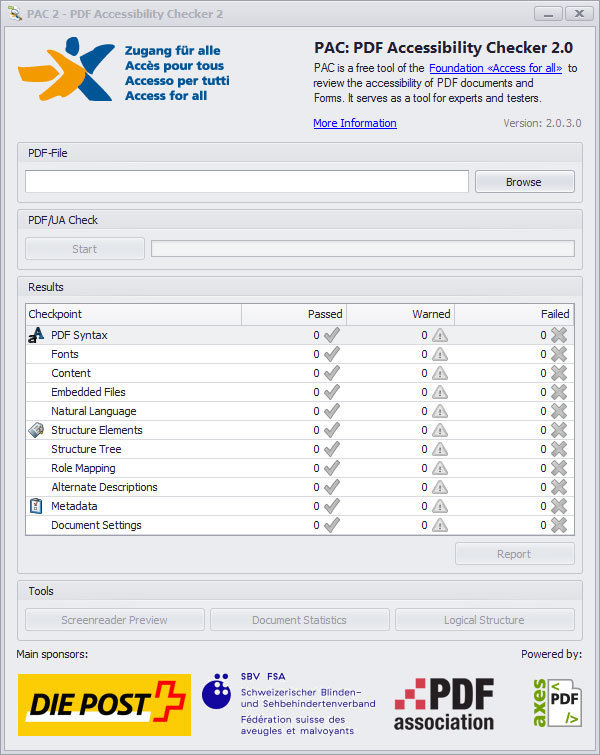This screenshot has width=600, height=755.
Task: Click the Report button
Action: [514, 554]
